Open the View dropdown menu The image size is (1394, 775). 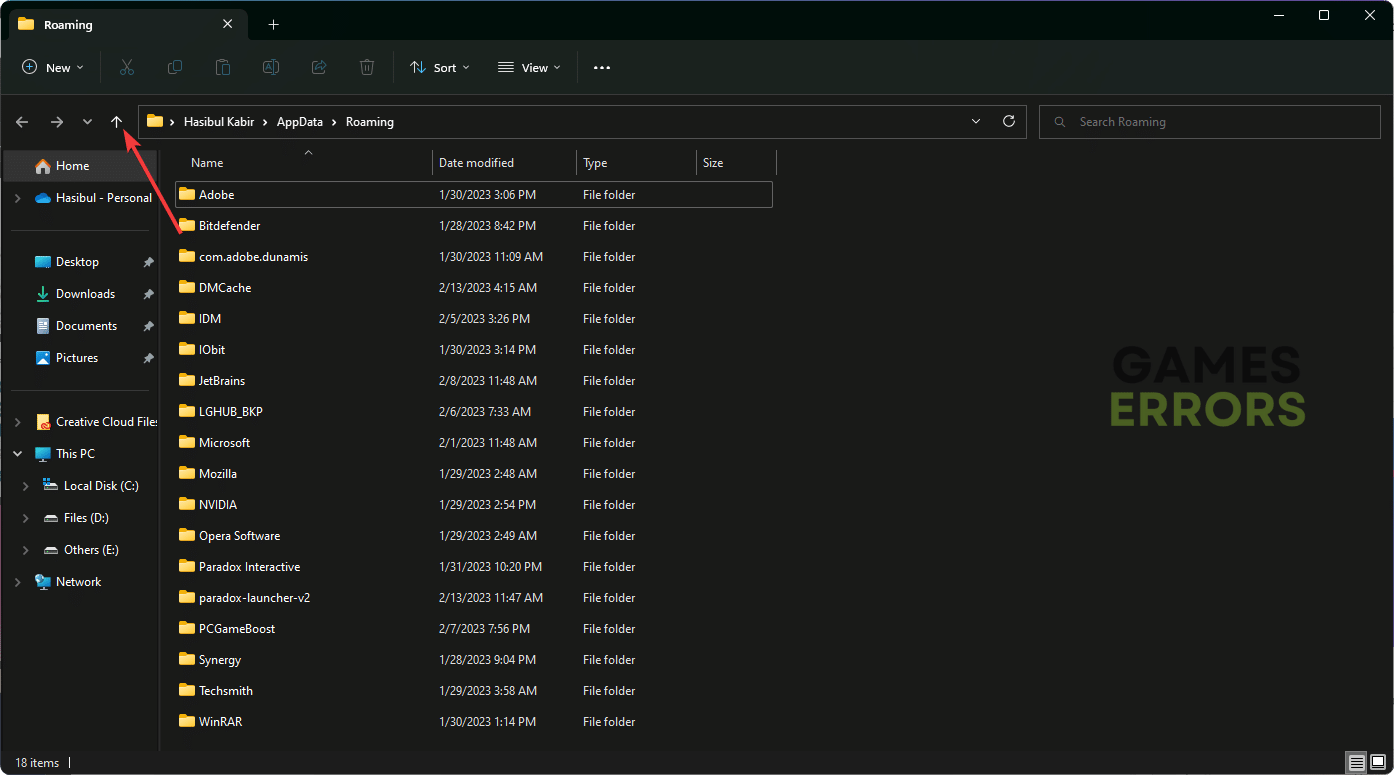(529, 68)
